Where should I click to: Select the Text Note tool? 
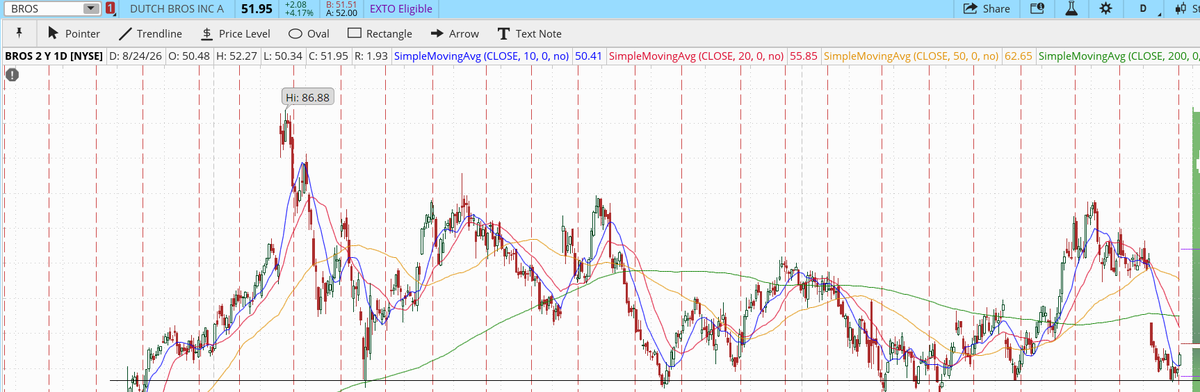pyautogui.click(x=529, y=33)
